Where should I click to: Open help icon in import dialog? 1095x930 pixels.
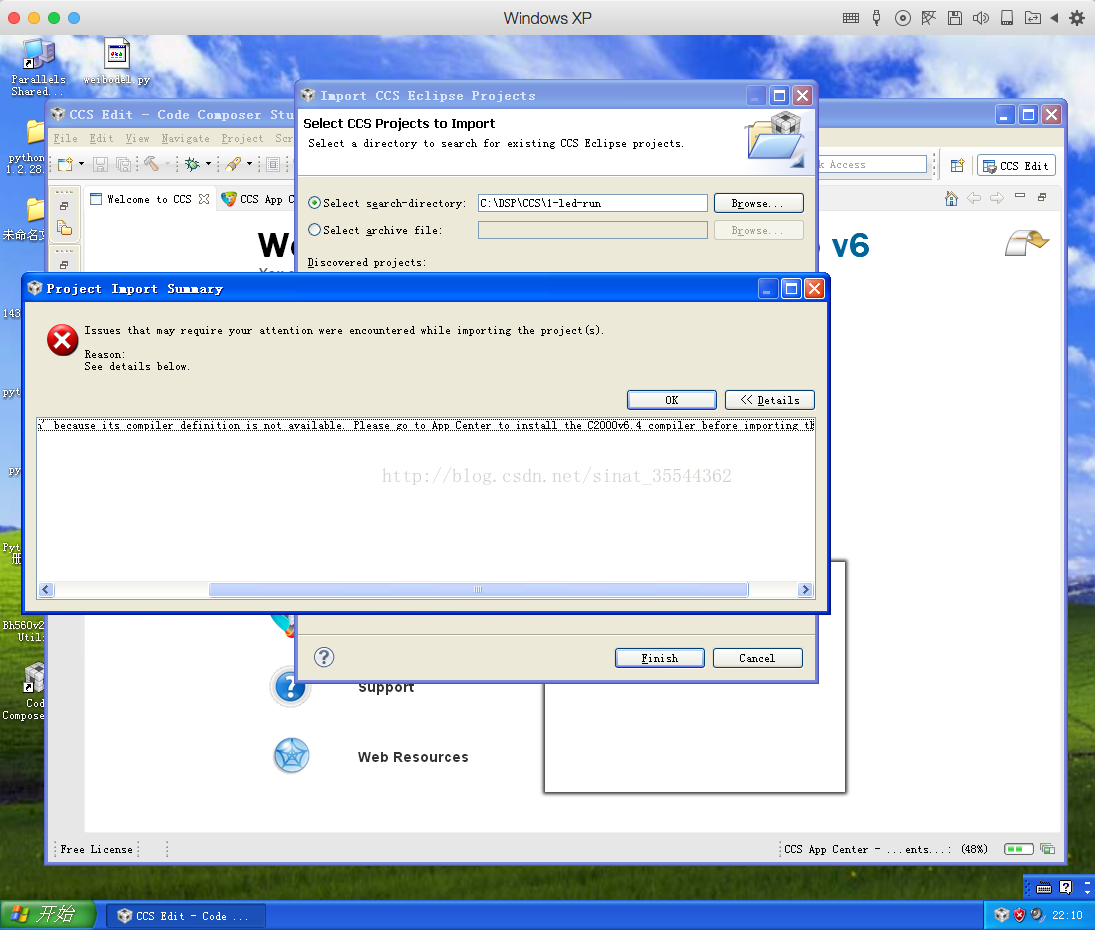[324, 657]
